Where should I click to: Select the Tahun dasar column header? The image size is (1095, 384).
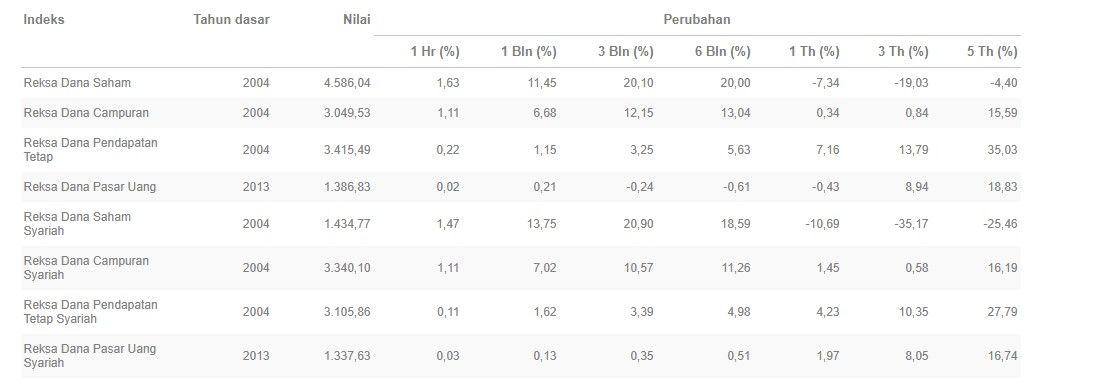[x=231, y=20]
